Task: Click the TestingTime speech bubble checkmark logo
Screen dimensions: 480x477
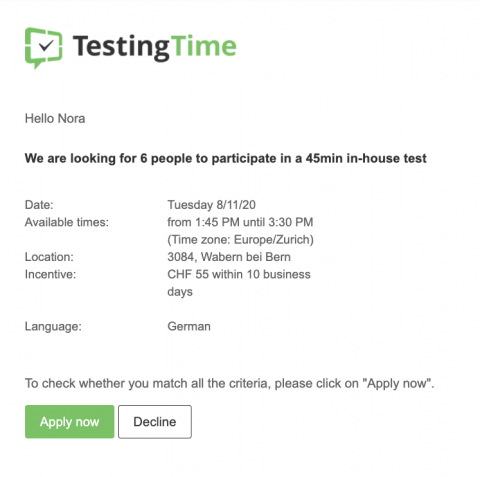Action: pyautogui.click(x=44, y=48)
